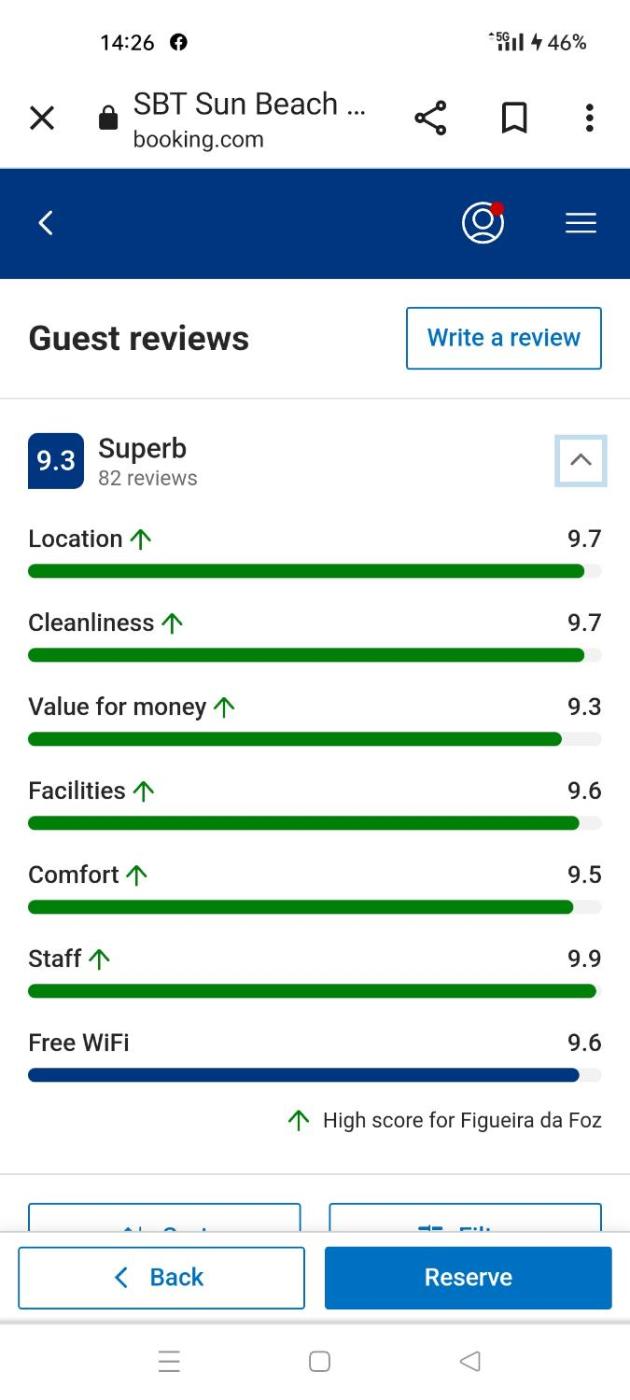Tap the Free WiFi blue score bar
Image resolution: width=630 pixels, height=1400 pixels.
point(304,1075)
